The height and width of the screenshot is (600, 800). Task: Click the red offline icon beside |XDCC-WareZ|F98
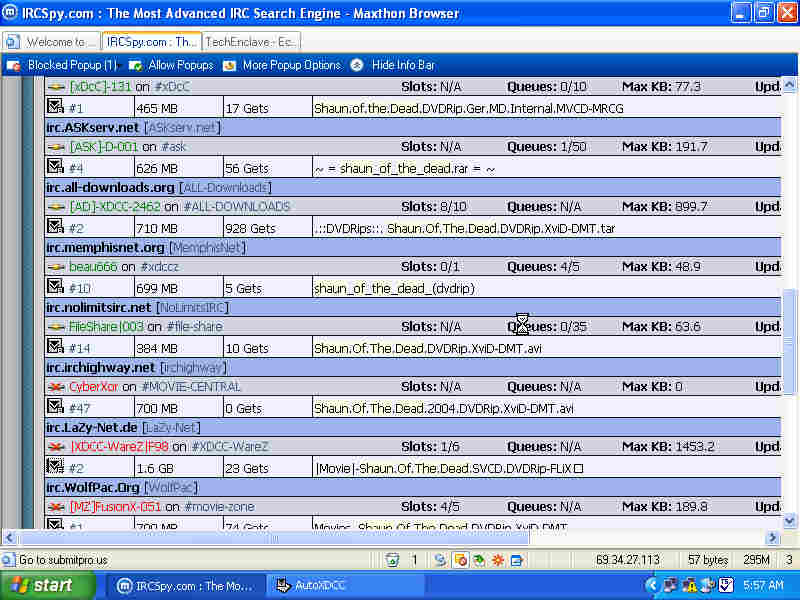tap(56, 447)
